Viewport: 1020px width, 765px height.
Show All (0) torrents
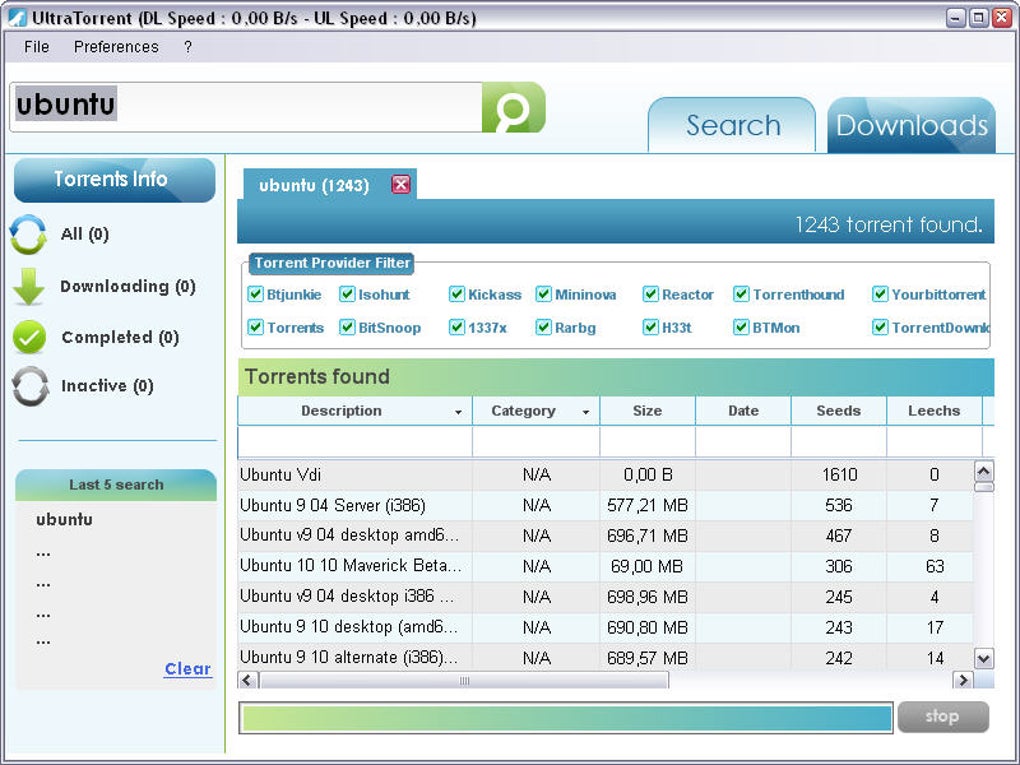coord(85,234)
